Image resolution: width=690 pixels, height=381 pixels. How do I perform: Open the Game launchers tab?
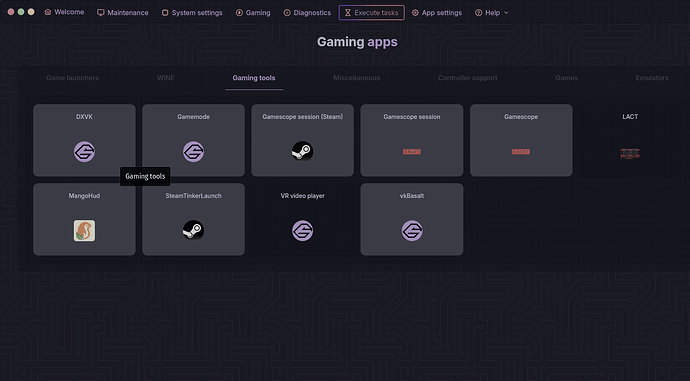[72, 78]
